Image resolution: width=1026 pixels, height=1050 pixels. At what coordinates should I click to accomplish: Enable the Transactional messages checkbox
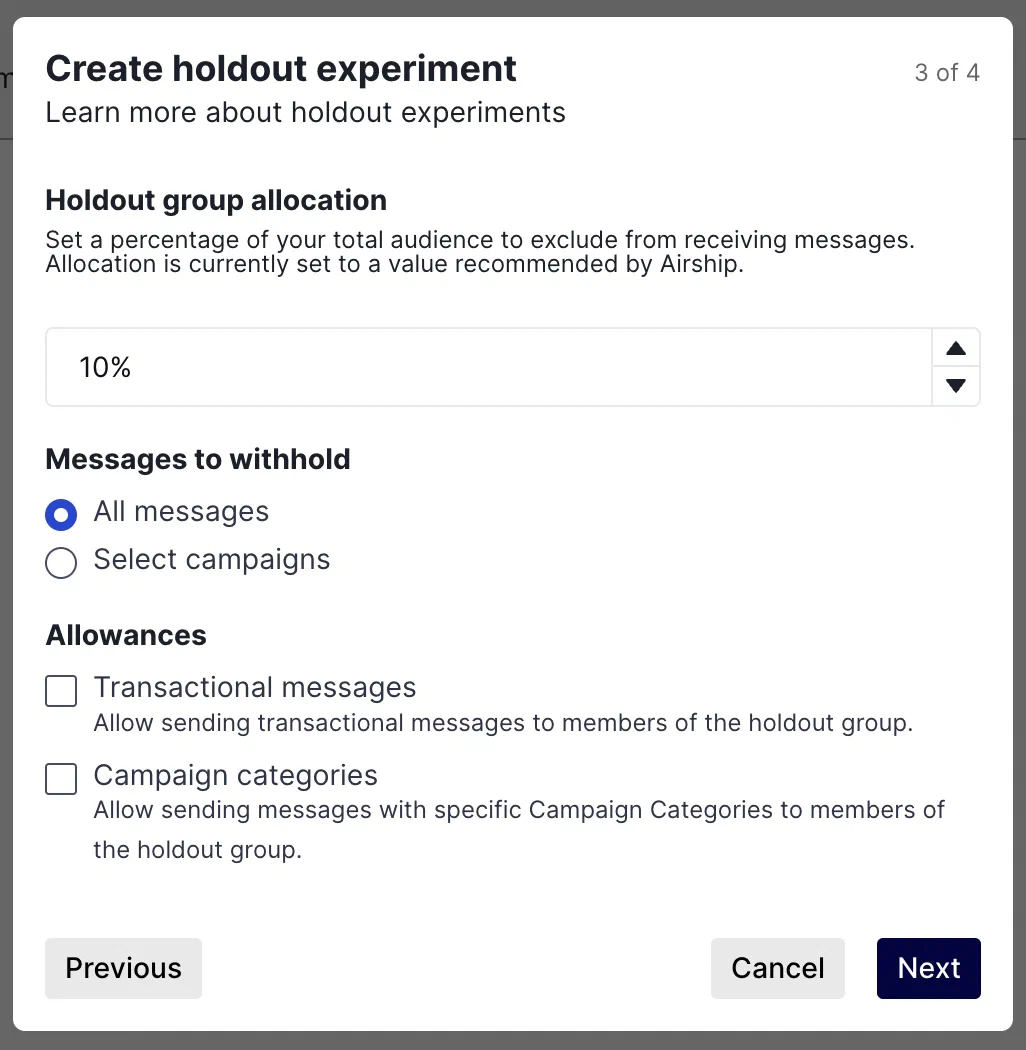pyautogui.click(x=61, y=691)
